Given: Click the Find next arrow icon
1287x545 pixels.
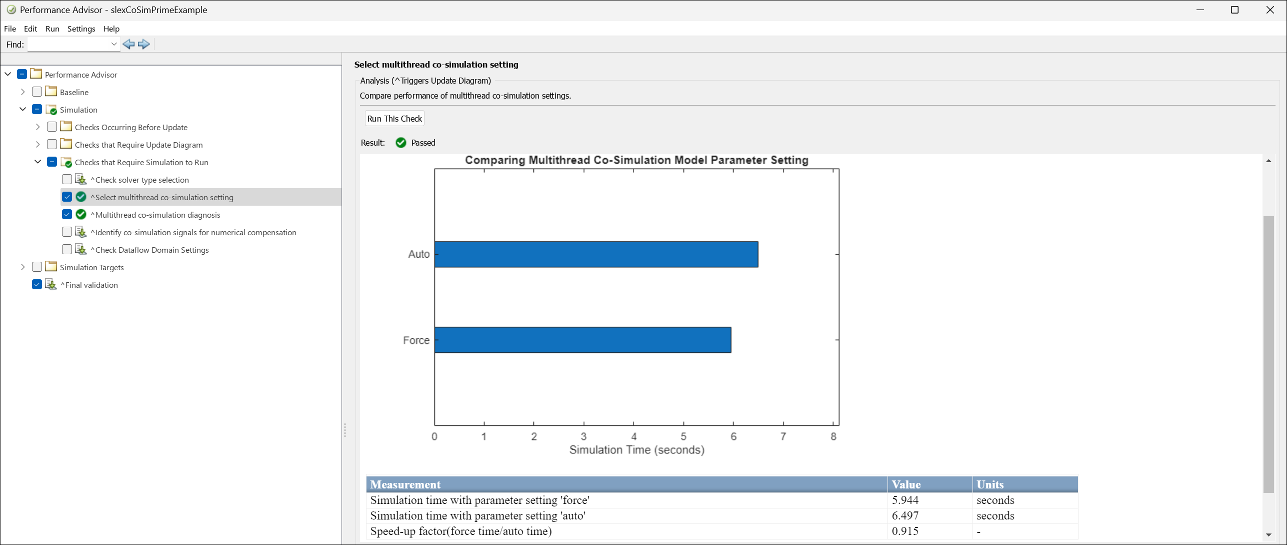Looking at the screenshot, I should click(x=144, y=44).
